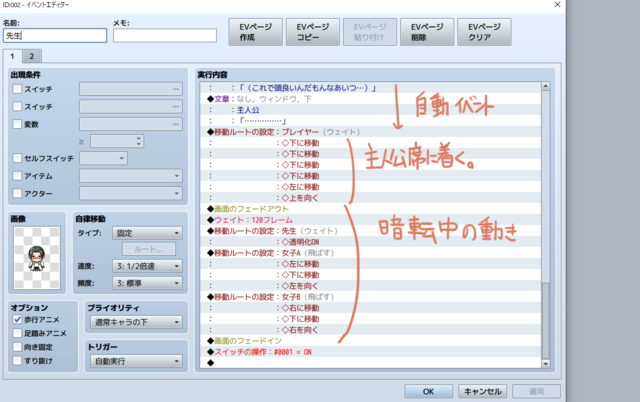The width and height of the screenshot is (640, 402).
Task: Click the command list scroll-up arrow
Action: pos(546,86)
